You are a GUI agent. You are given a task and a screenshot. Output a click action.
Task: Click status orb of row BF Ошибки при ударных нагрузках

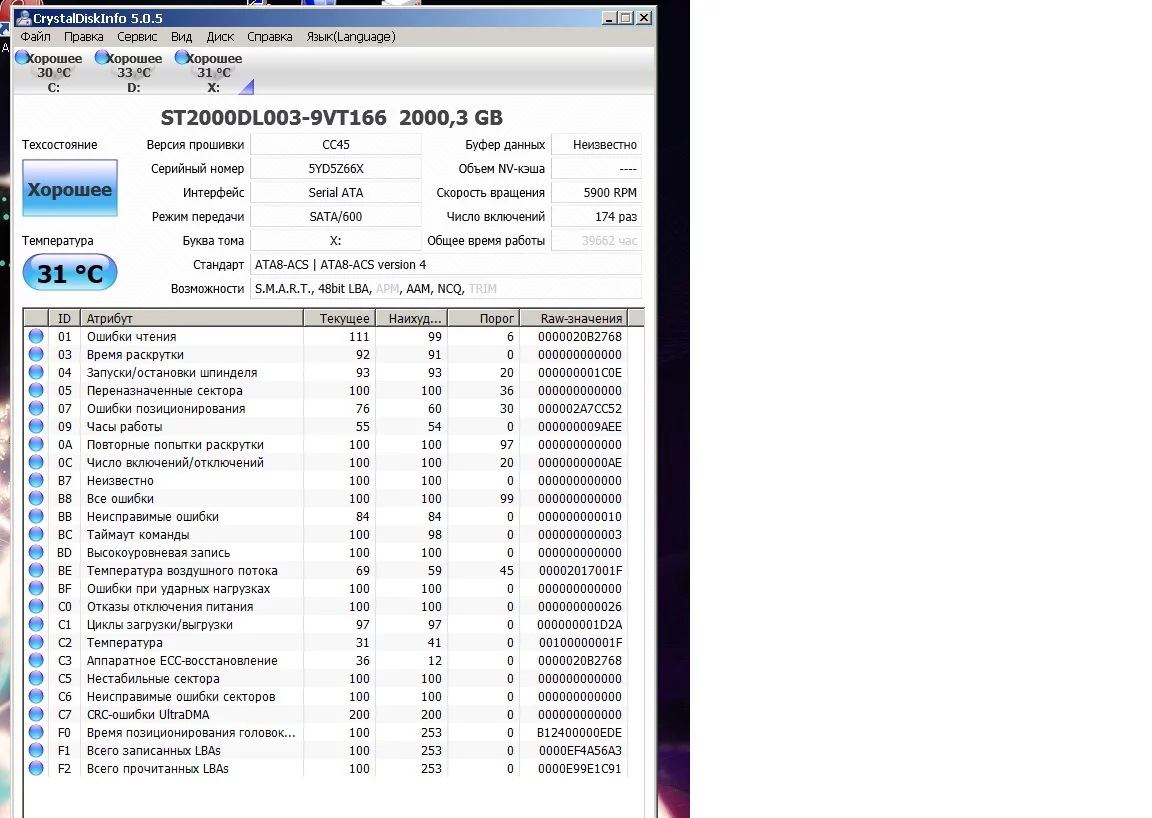tap(36, 588)
